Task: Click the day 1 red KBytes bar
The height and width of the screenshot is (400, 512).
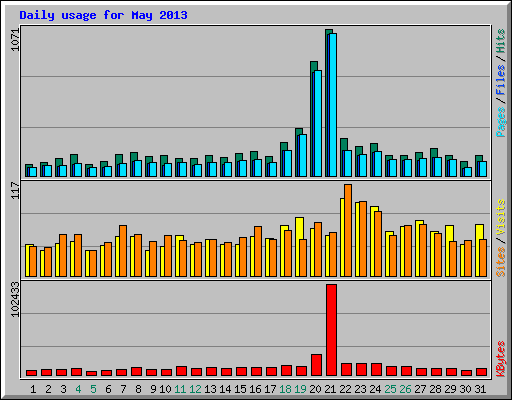Action: coord(31,373)
